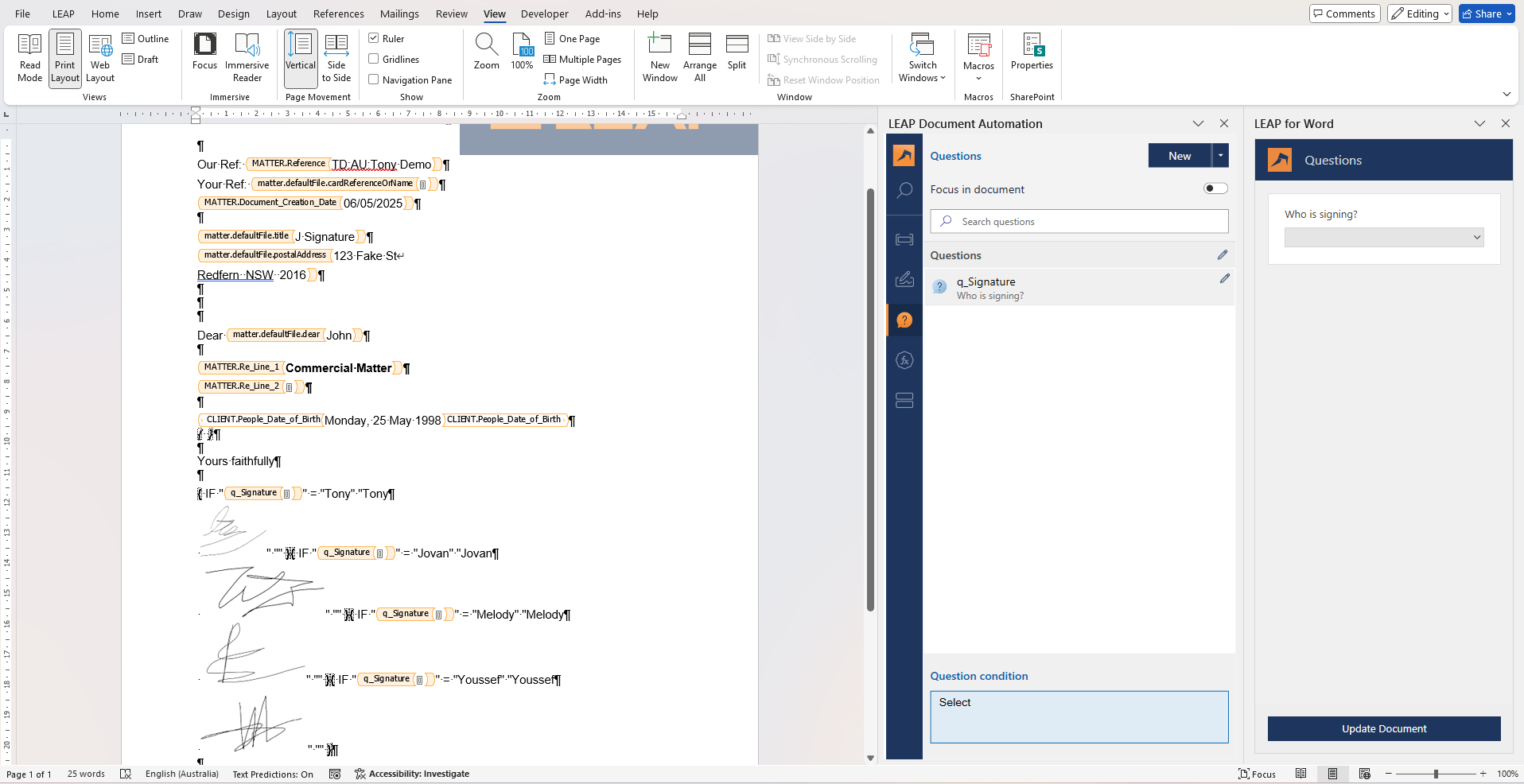This screenshot has height=784, width=1524.
Task: Click the Update Document button
Action: [1383, 728]
